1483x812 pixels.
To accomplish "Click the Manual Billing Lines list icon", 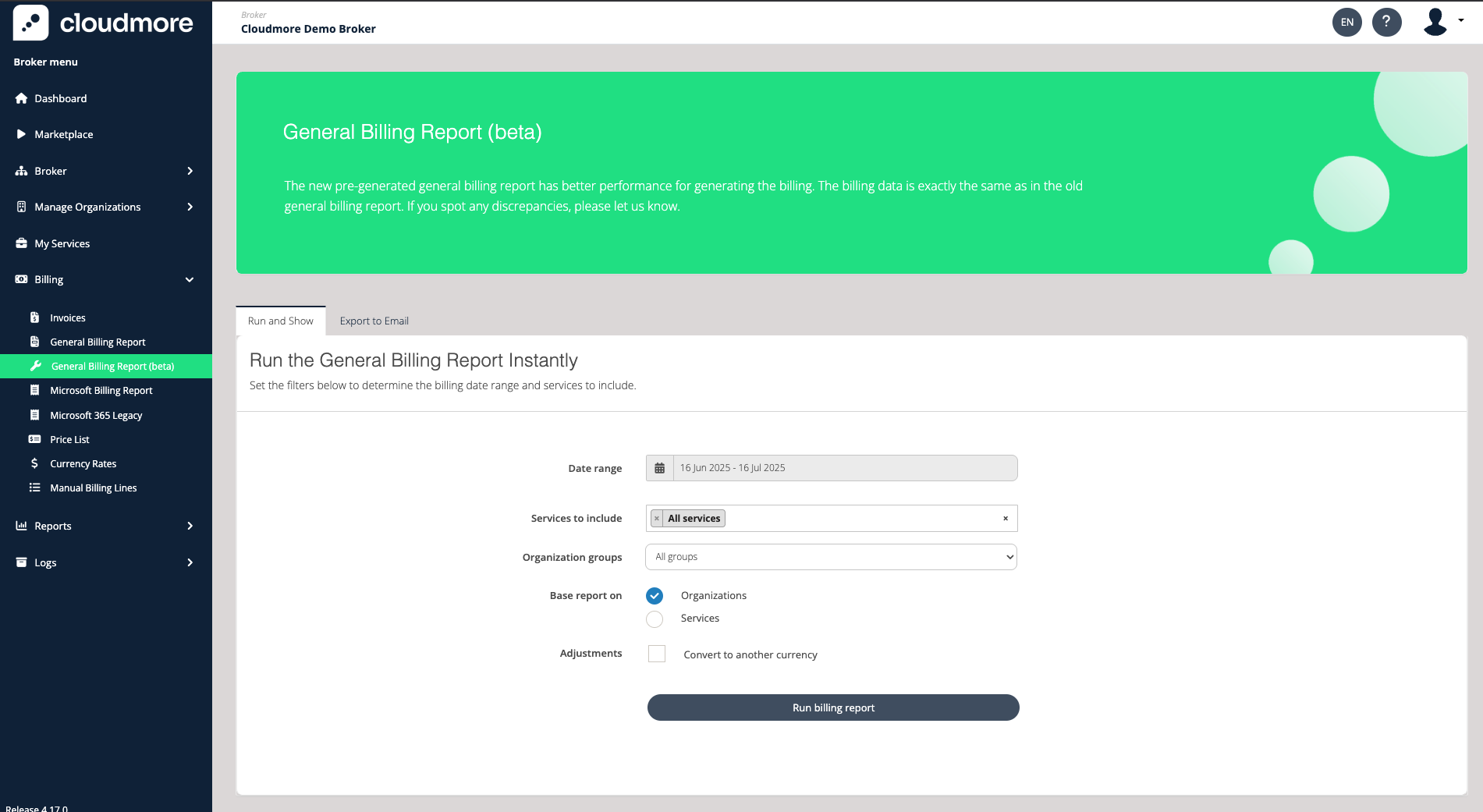I will click(x=34, y=488).
